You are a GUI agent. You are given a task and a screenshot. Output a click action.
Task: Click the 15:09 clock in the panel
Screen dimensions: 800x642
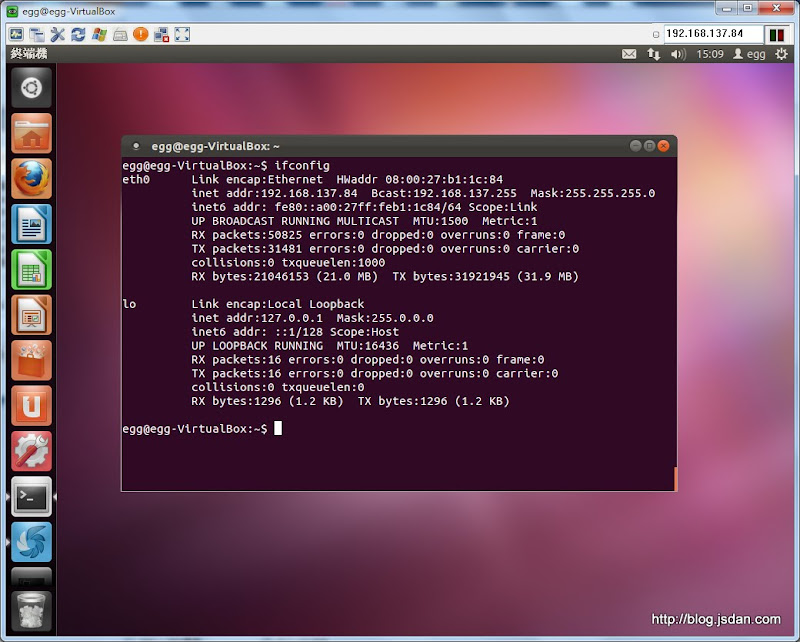click(710, 54)
